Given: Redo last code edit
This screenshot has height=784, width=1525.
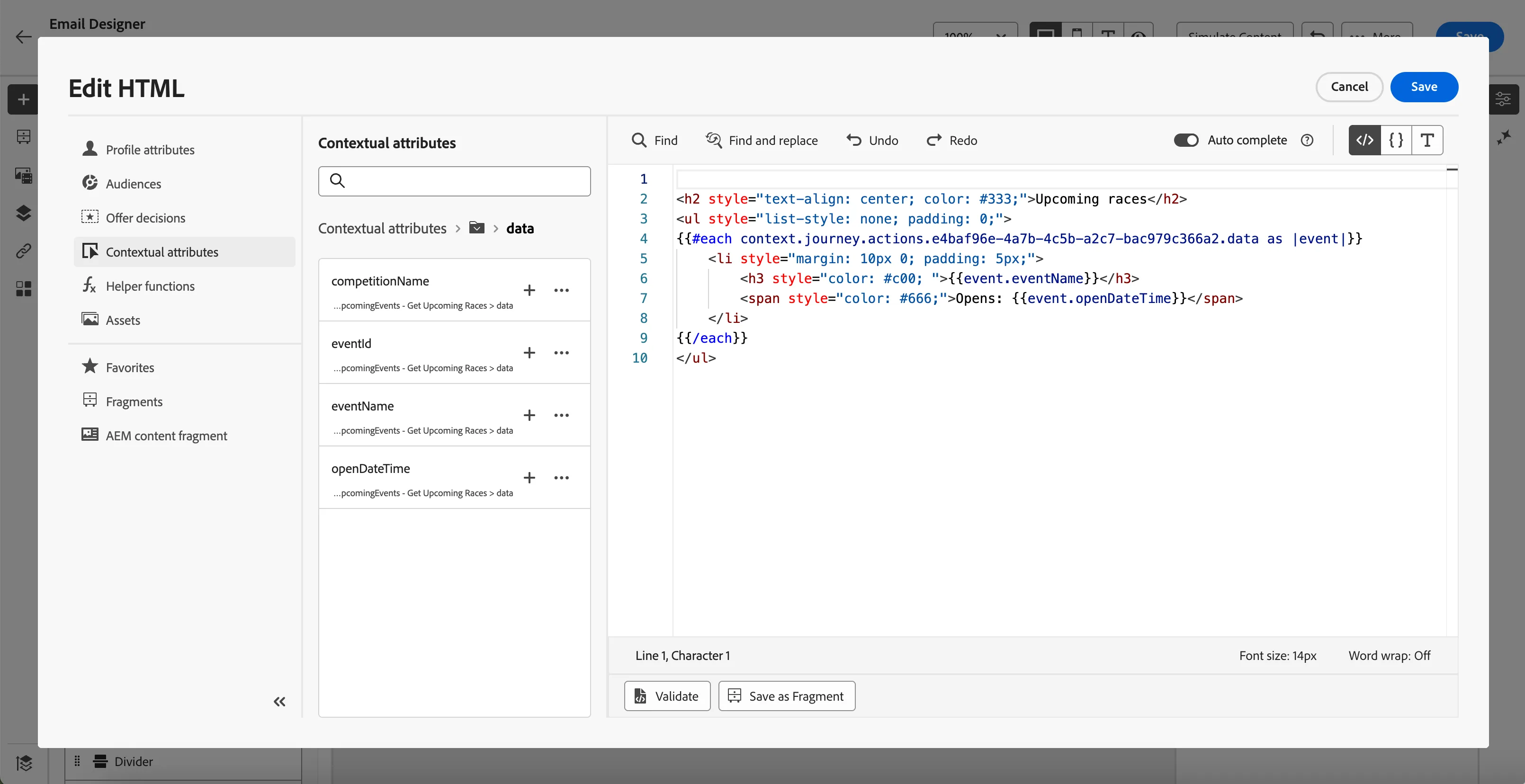Looking at the screenshot, I should pyautogui.click(x=951, y=140).
